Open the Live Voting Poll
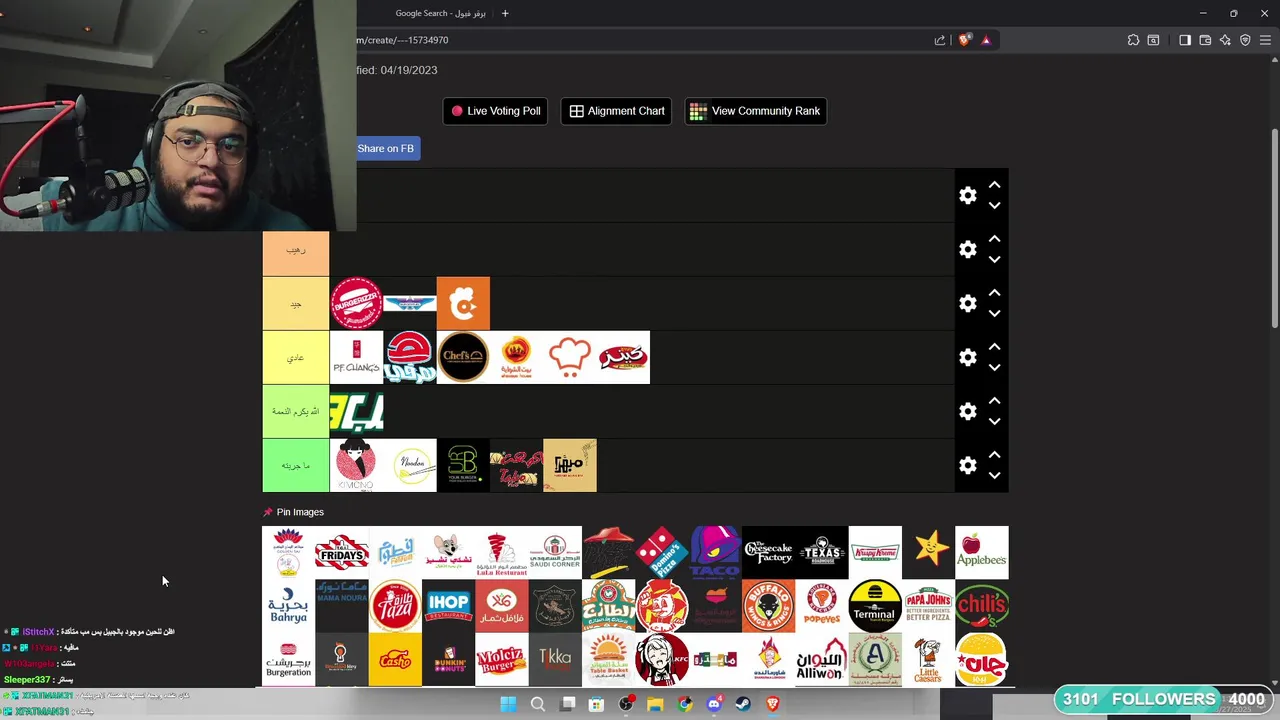The height and width of the screenshot is (720, 1280). pyautogui.click(x=496, y=111)
